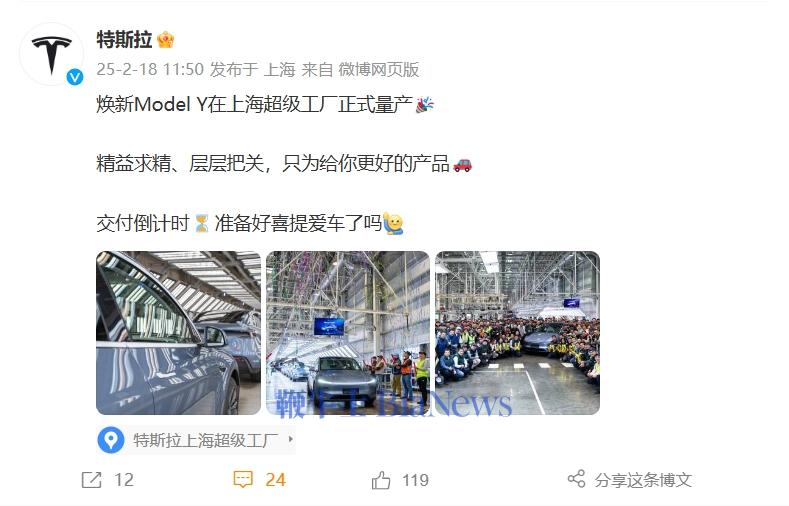Click the share icon before 分享这条博文
The image size is (789, 506).
pyautogui.click(x=576, y=479)
